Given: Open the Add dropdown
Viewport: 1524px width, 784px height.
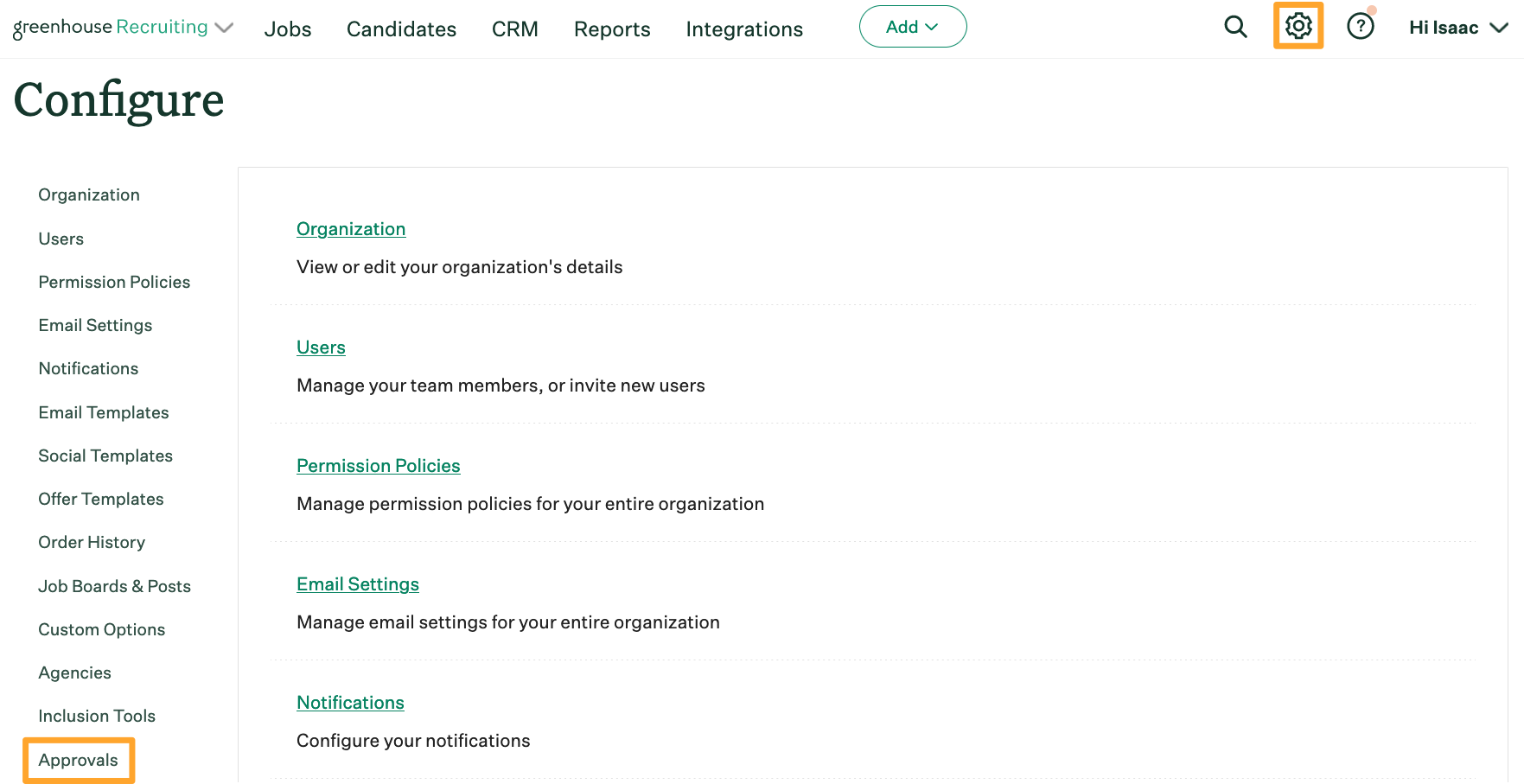Looking at the screenshot, I should (912, 26).
